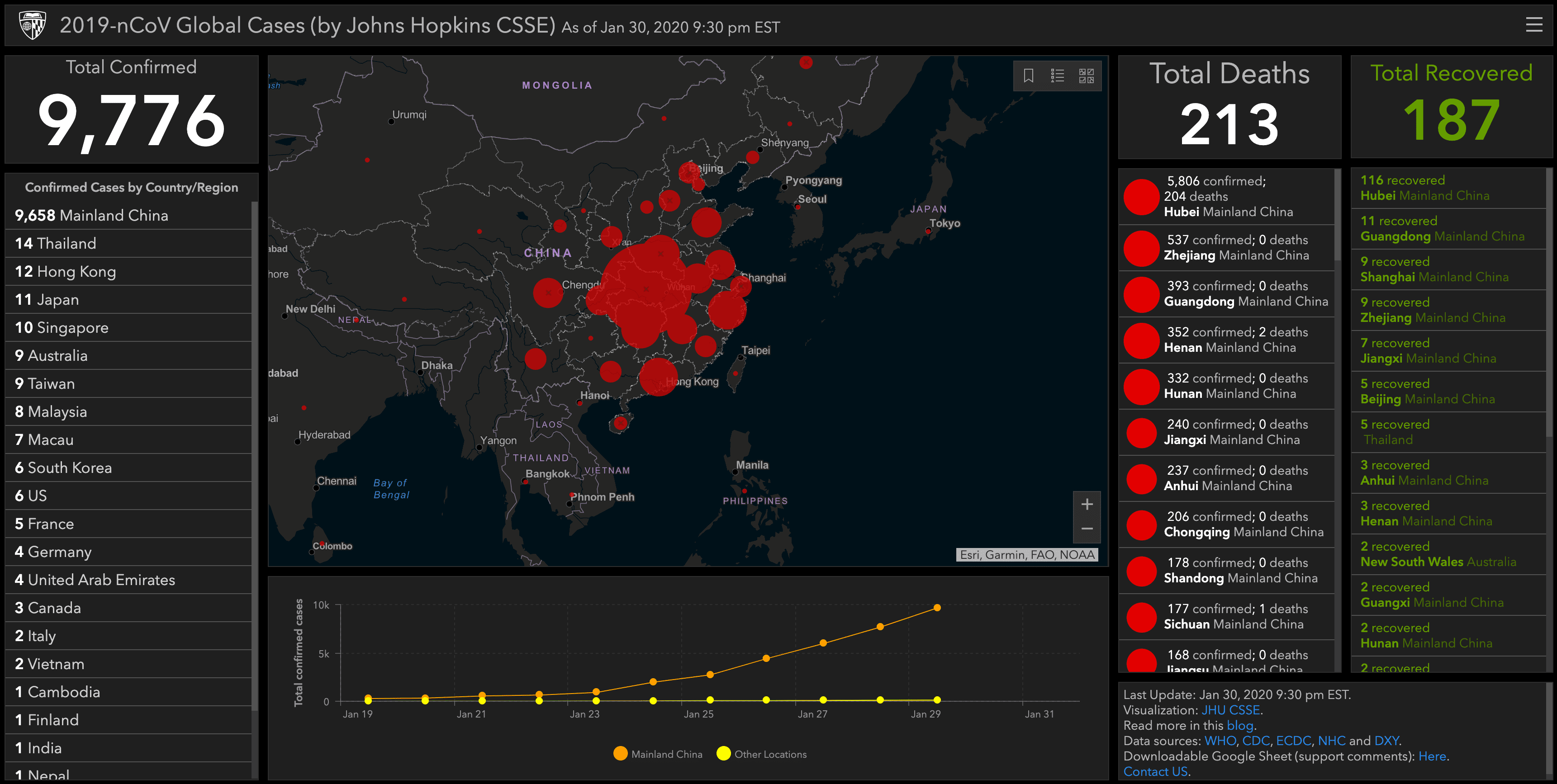
Task: Click the Johns Hopkins shield logo
Action: 32,25
